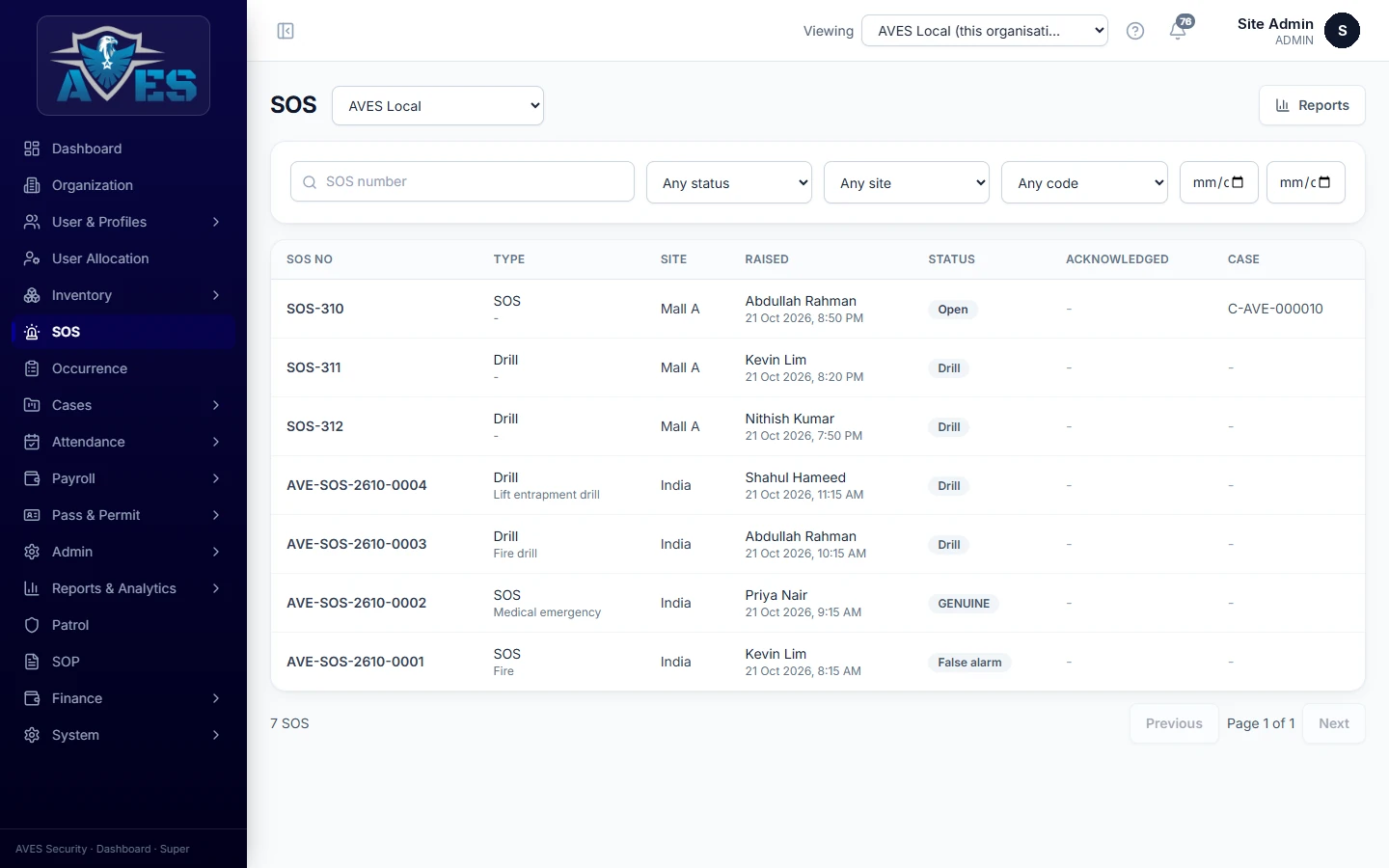Click the ACKNOWLEDGED column header
Screen dimensions: 1389x868
click(1117, 259)
